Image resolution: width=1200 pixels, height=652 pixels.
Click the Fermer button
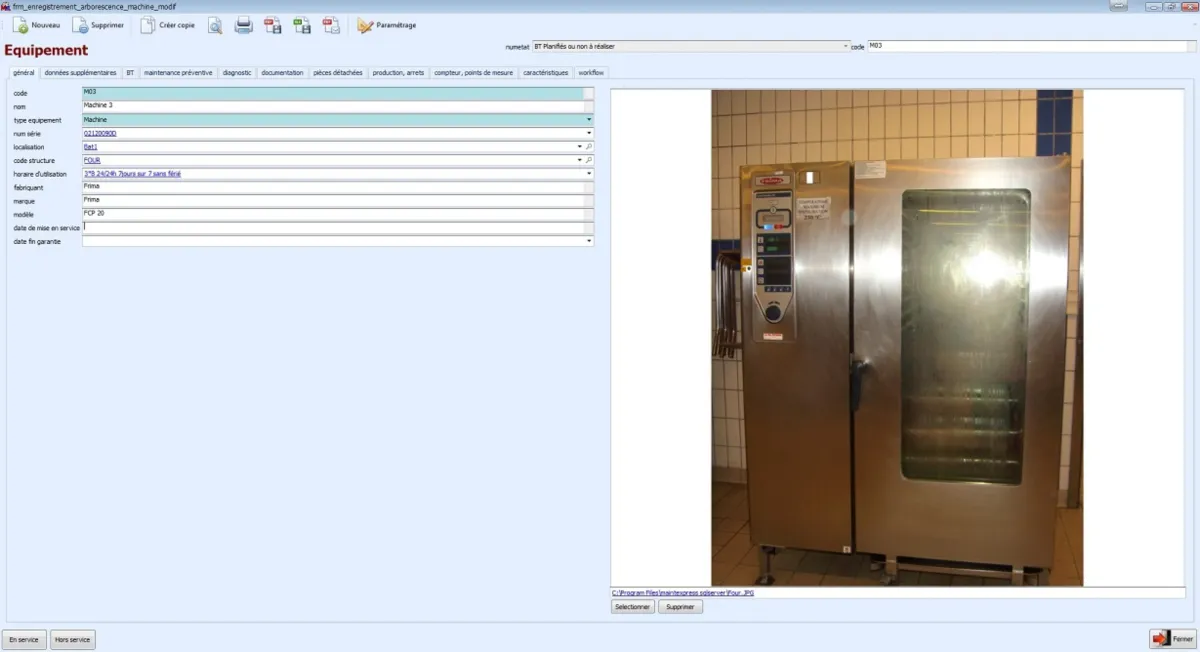click(1173, 638)
